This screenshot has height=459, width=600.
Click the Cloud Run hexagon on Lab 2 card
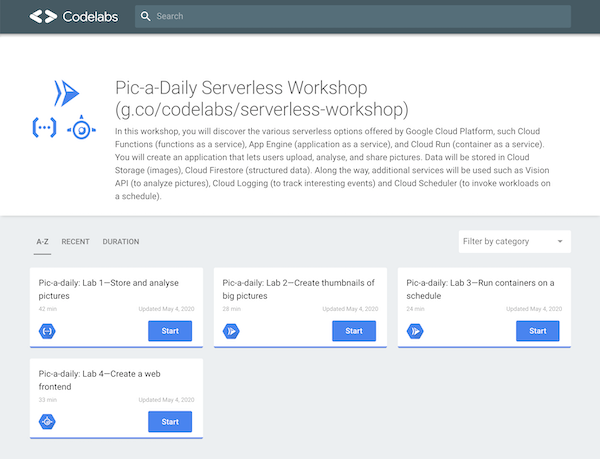(231, 331)
